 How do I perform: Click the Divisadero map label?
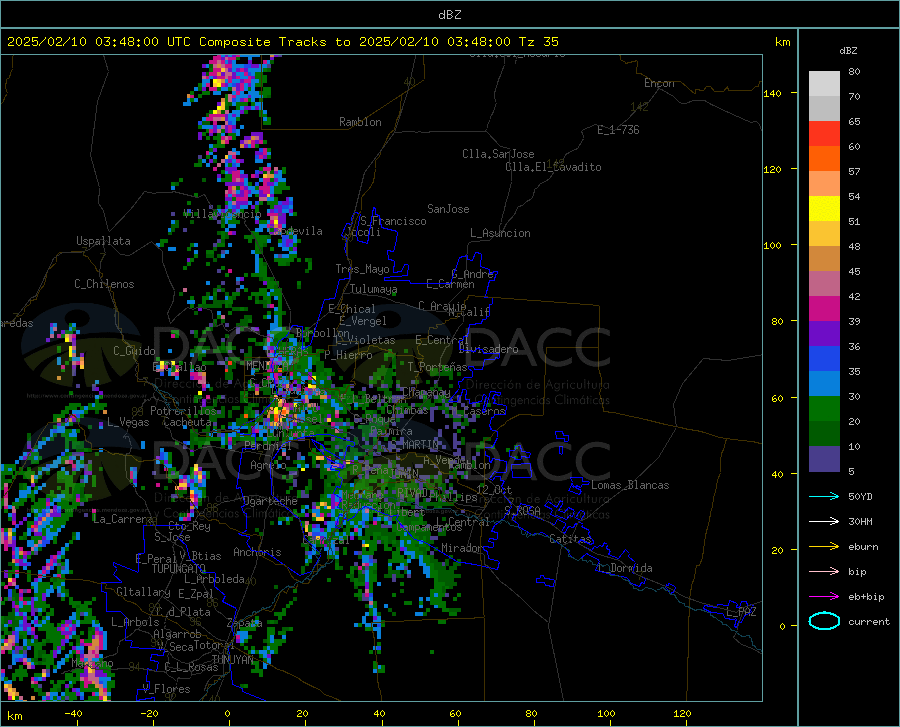[x=488, y=349]
